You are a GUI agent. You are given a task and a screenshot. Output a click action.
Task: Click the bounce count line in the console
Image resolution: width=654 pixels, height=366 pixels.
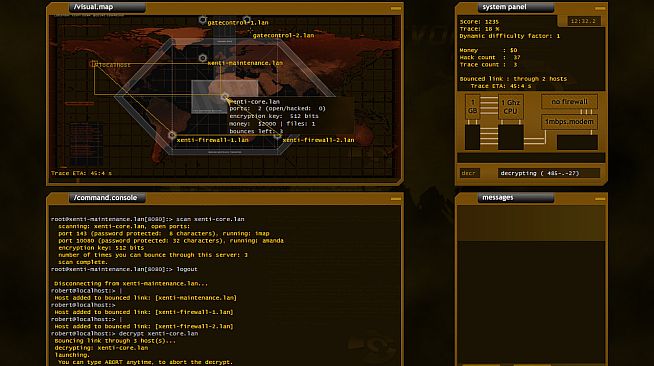(153, 255)
